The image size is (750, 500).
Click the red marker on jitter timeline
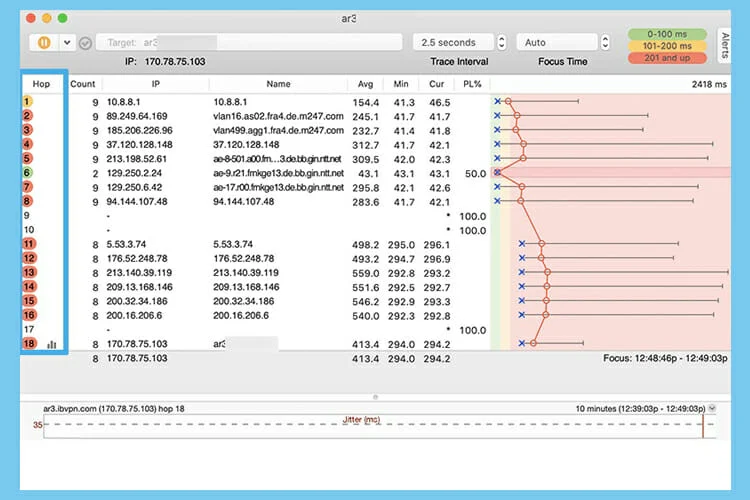coord(703,426)
